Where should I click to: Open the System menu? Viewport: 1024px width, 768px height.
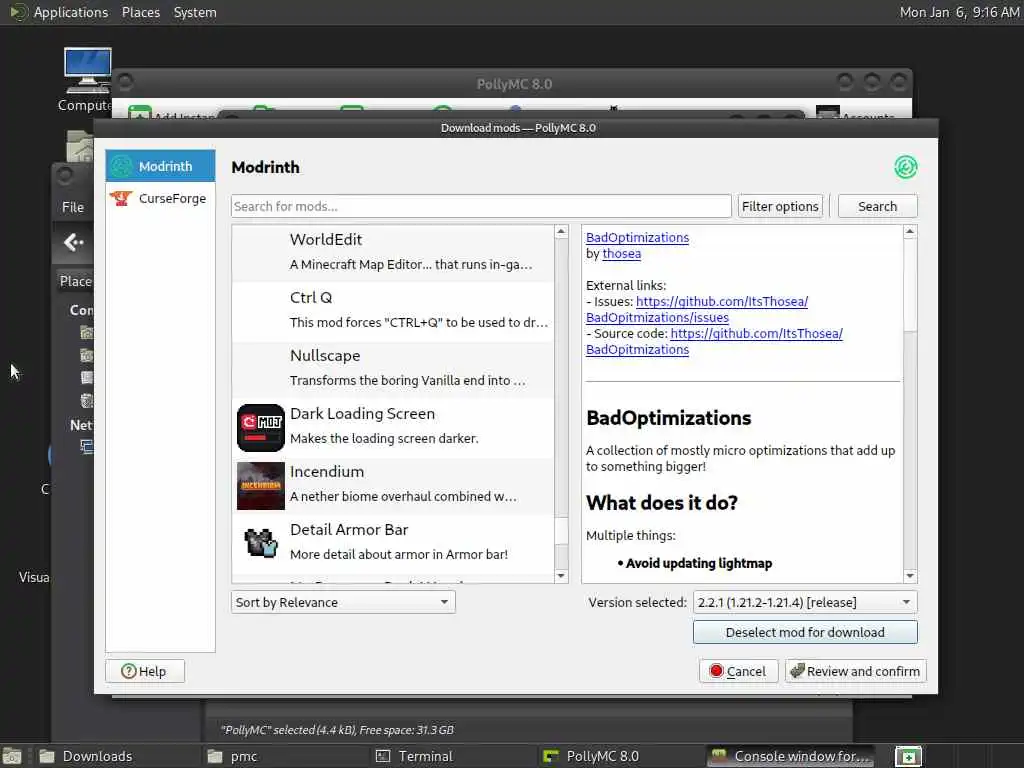(x=195, y=12)
